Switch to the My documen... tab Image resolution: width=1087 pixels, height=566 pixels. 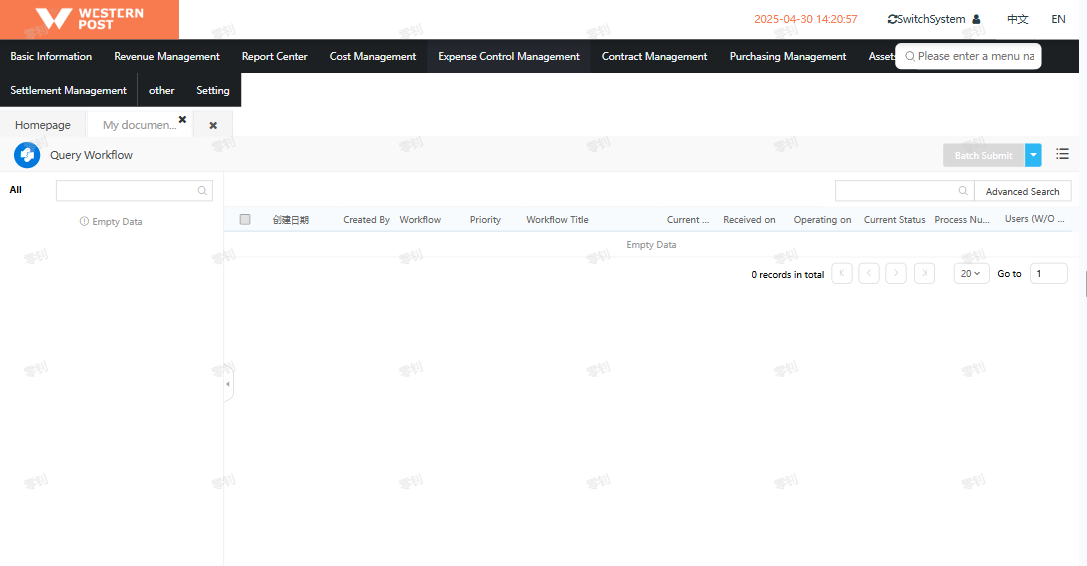click(140, 125)
